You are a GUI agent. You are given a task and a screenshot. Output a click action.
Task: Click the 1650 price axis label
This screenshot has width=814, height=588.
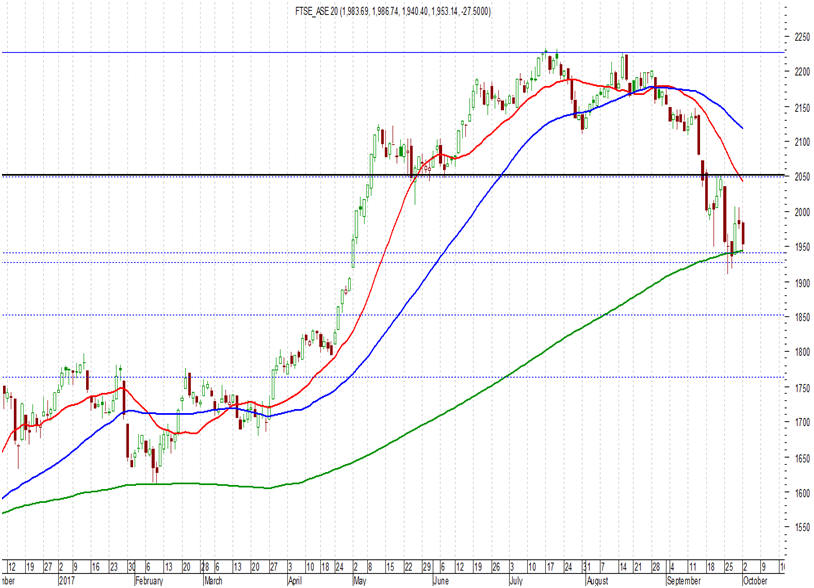(802, 458)
